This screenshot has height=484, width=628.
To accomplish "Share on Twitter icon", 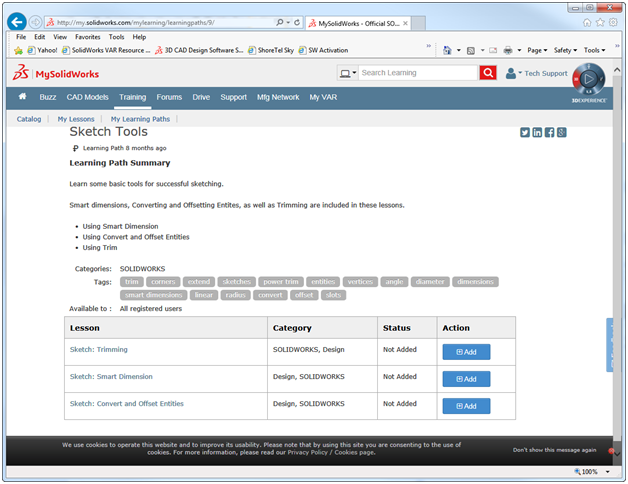I will [x=525, y=132].
